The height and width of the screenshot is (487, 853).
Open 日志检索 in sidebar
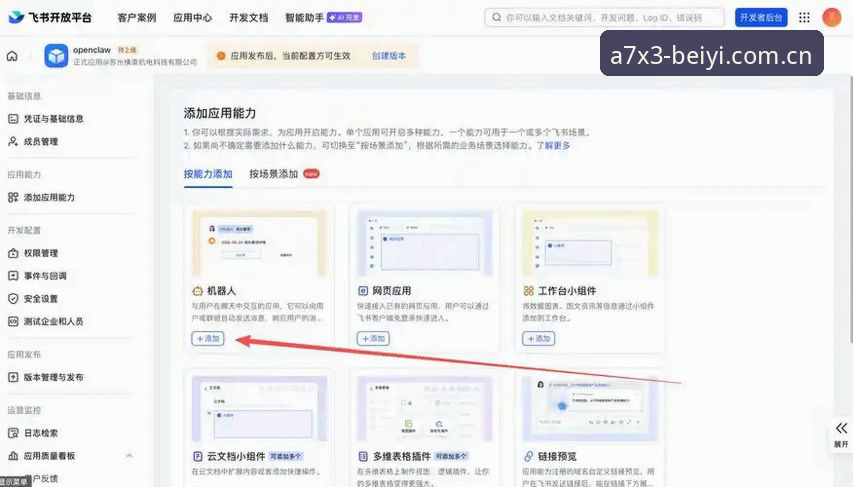pos(33,433)
